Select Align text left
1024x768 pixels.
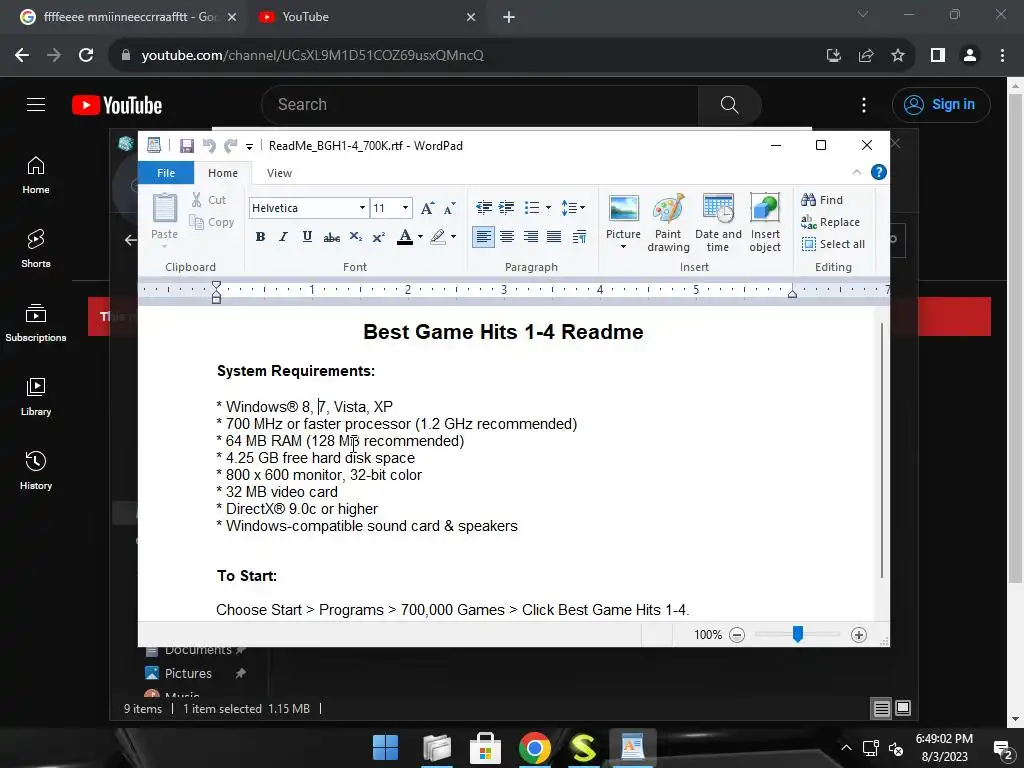point(483,236)
